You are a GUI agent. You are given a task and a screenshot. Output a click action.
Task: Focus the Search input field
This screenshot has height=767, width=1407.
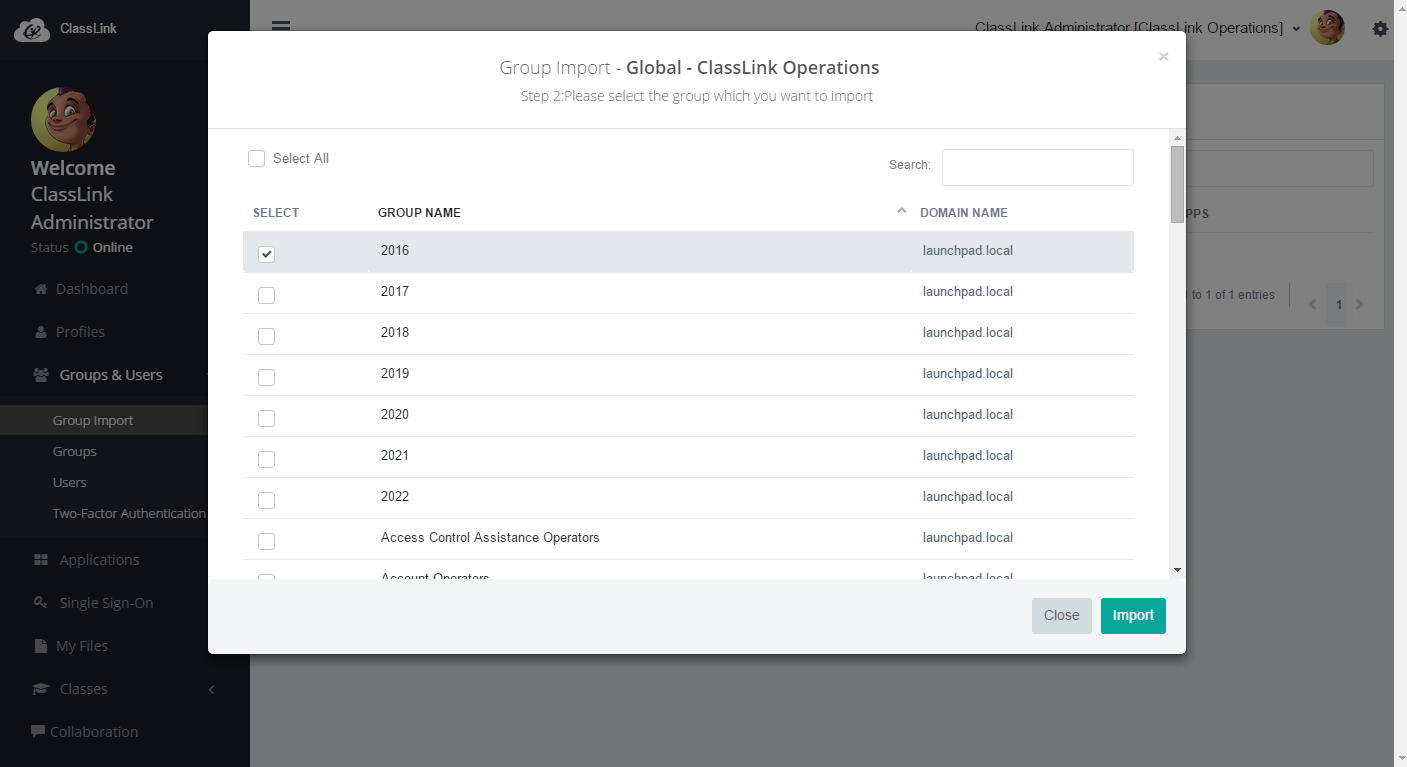click(1038, 167)
